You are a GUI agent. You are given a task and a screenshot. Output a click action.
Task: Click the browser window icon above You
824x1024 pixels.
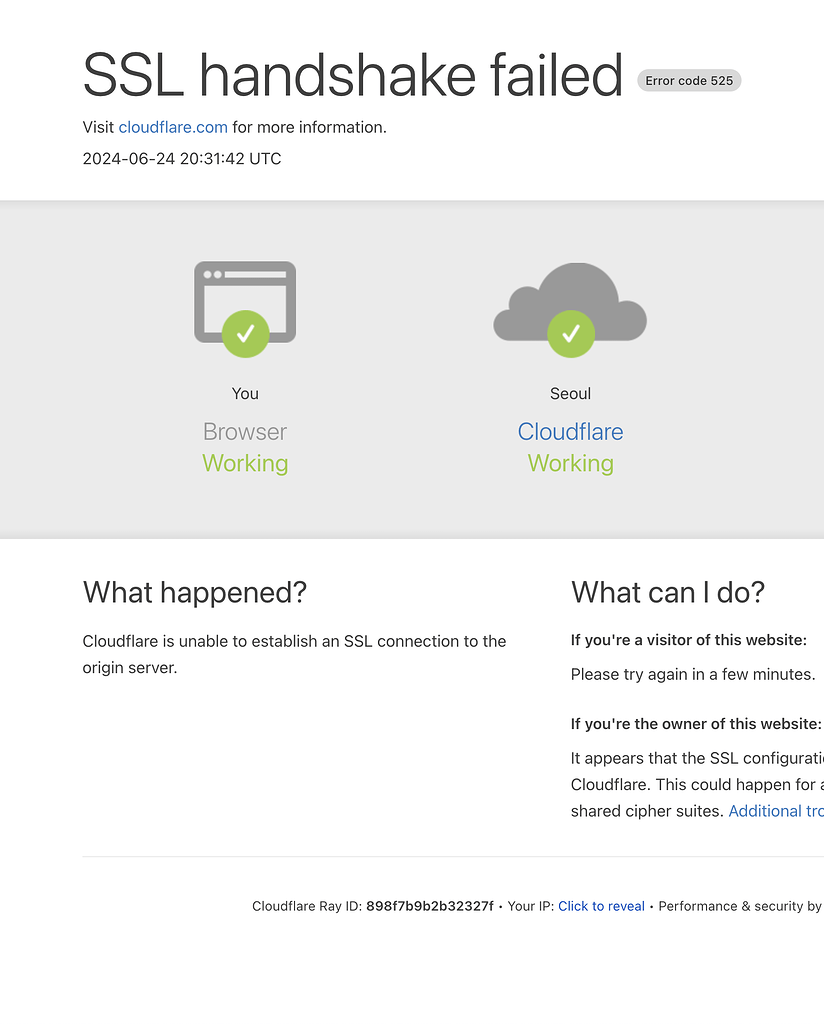point(245,300)
